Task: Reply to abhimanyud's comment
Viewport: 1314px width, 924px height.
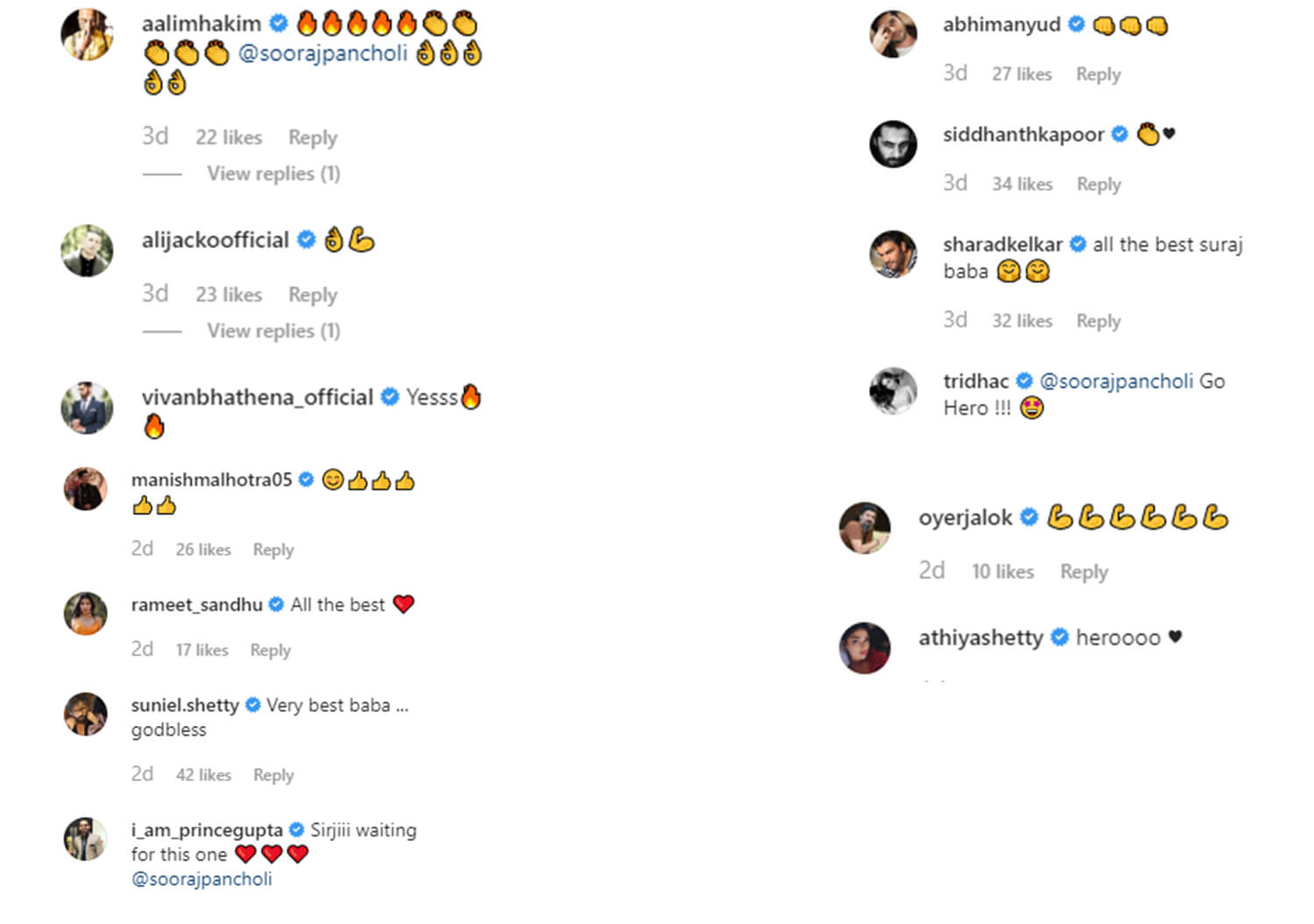Action: tap(1099, 74)
